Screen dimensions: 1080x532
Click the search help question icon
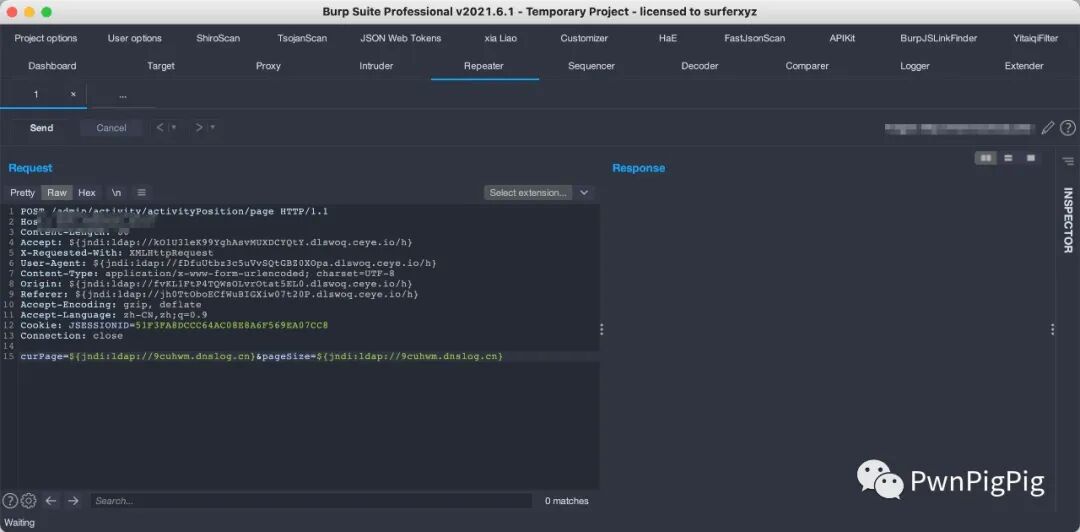tap(10, 501)
